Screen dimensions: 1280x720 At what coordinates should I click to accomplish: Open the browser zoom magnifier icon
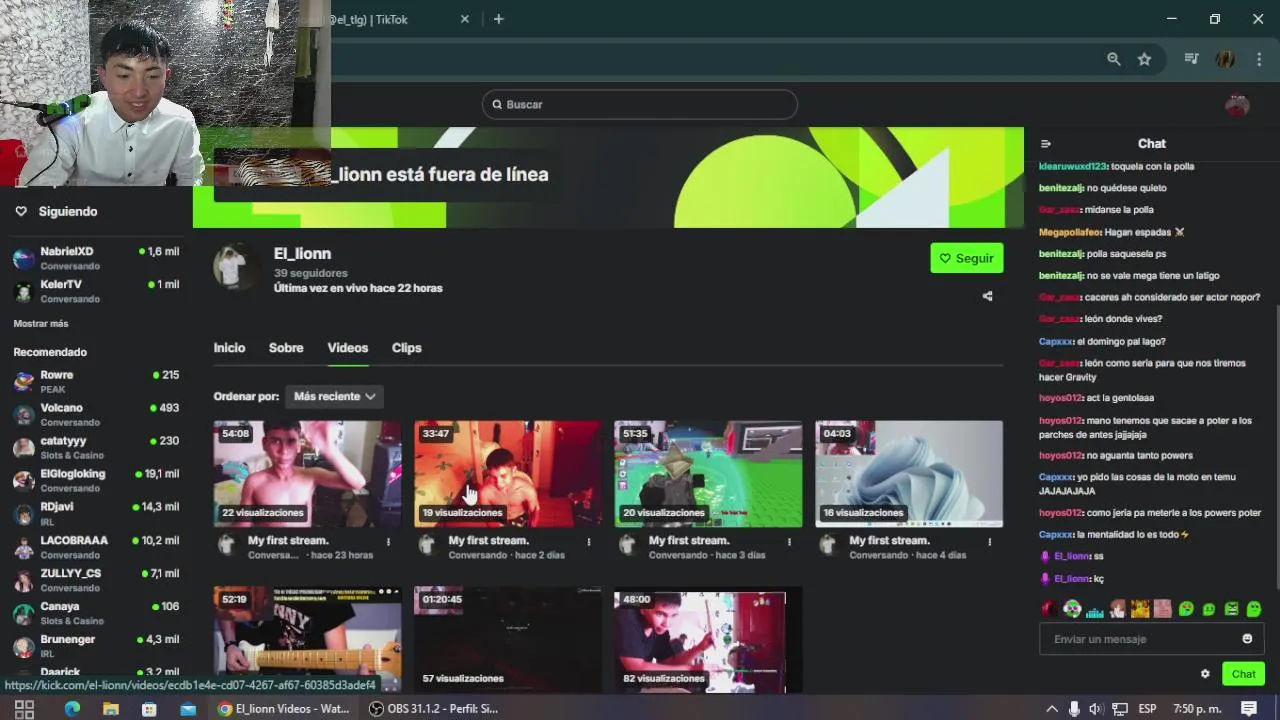click(1113, 60)
